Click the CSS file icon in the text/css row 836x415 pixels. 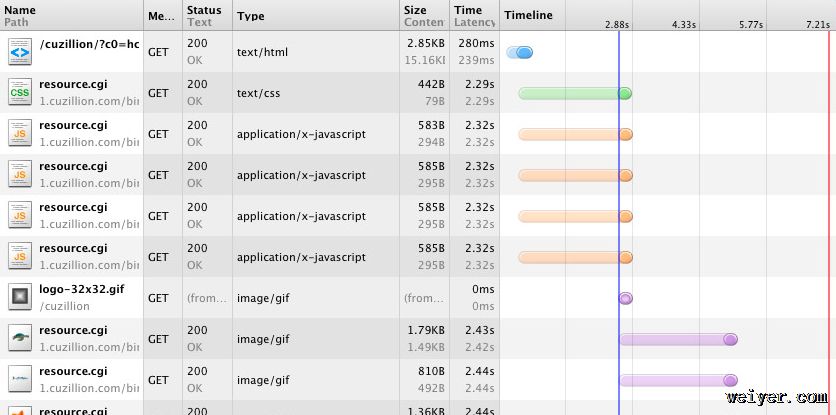tap(20, 93)
